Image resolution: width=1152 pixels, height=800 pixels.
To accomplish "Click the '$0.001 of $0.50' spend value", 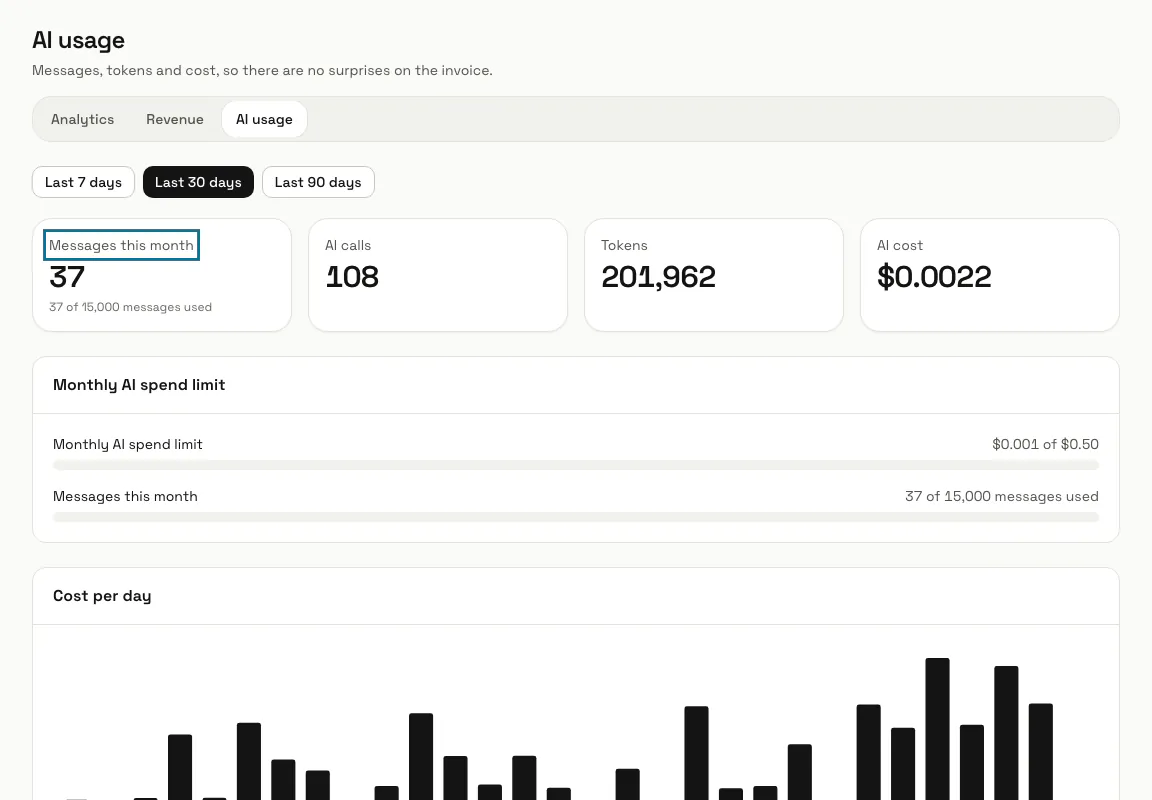I will point(1045,444).
